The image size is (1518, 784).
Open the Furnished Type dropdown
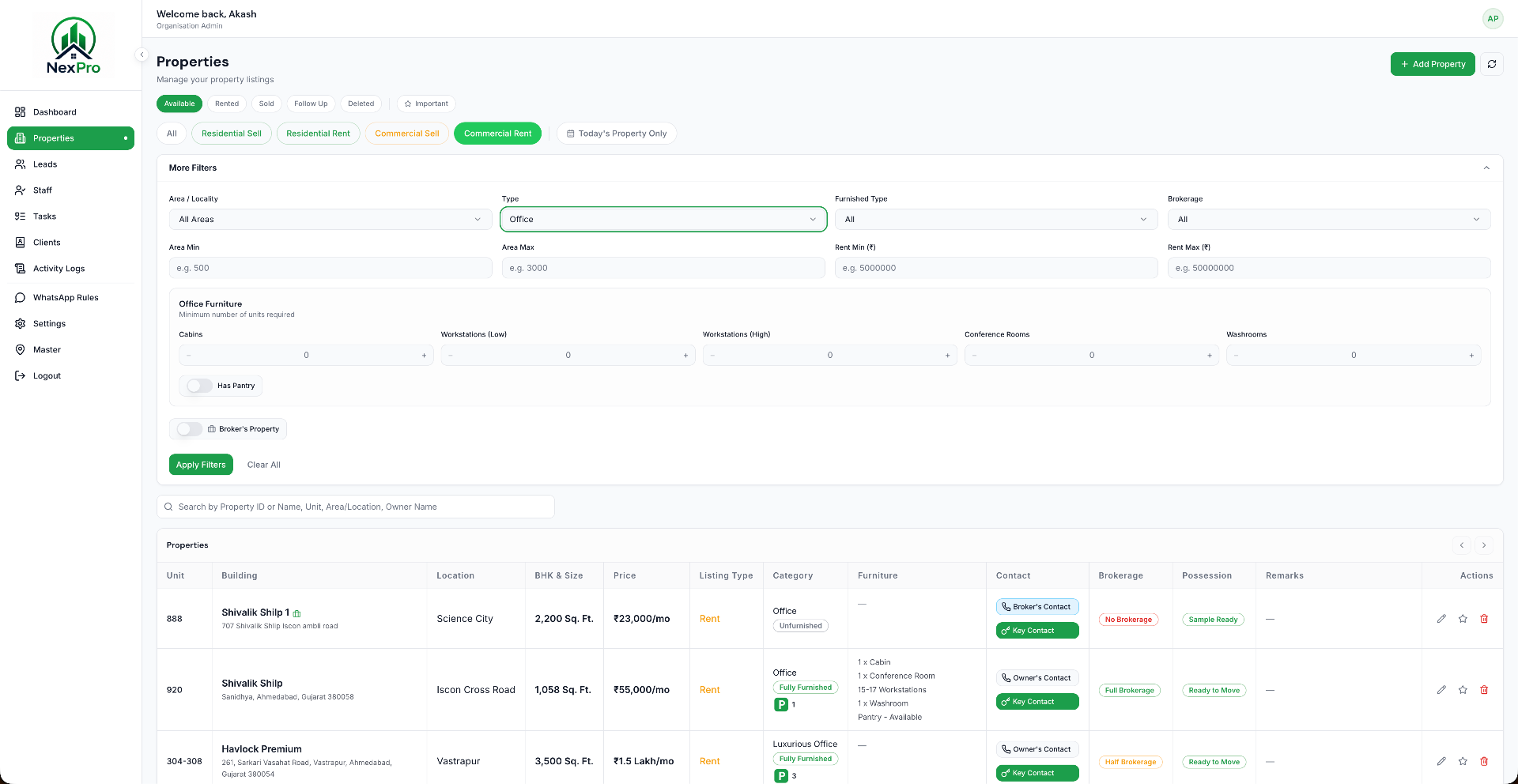coord(996,220)
